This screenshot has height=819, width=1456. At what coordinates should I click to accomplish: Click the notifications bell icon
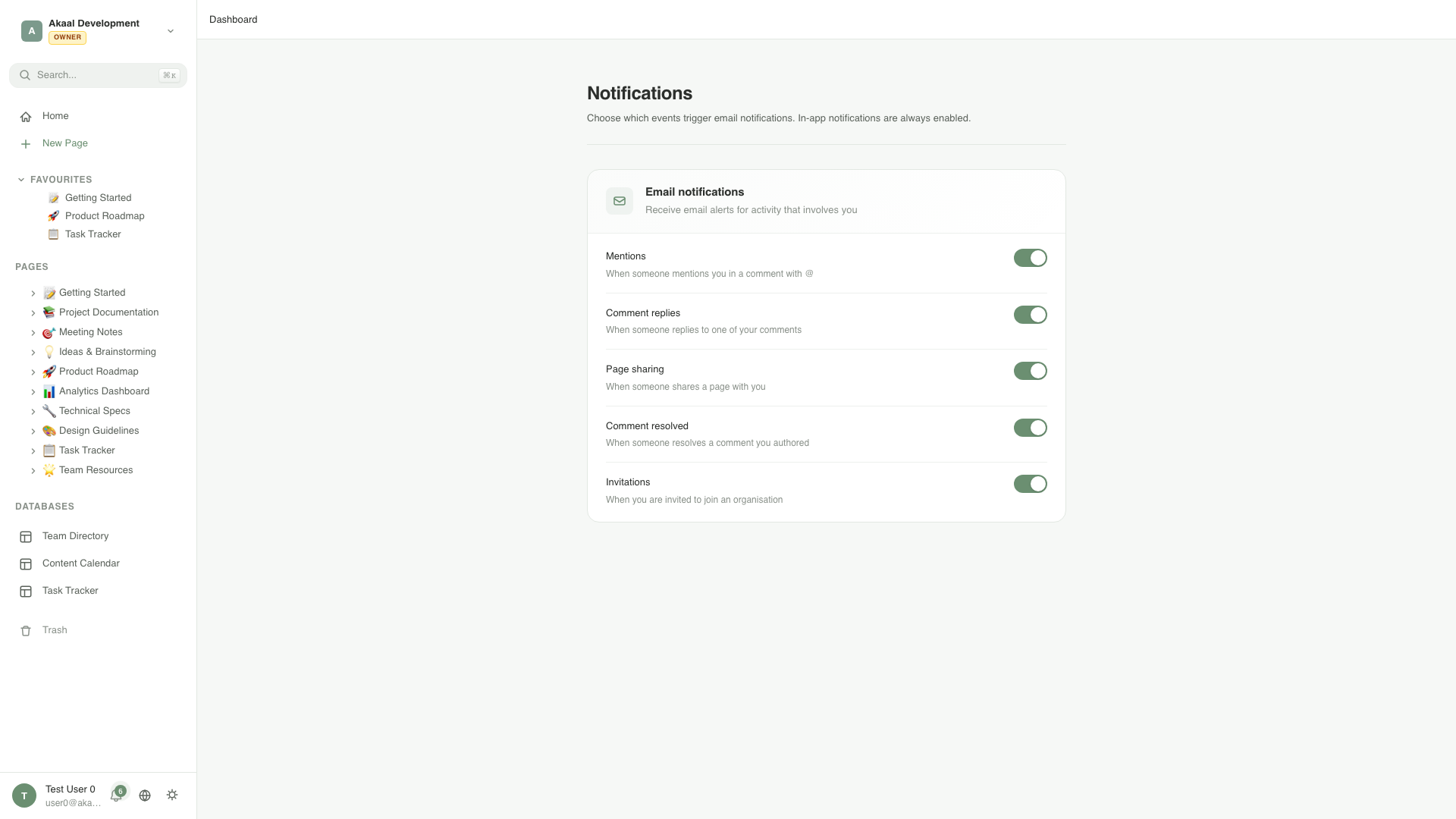point(118,795)
